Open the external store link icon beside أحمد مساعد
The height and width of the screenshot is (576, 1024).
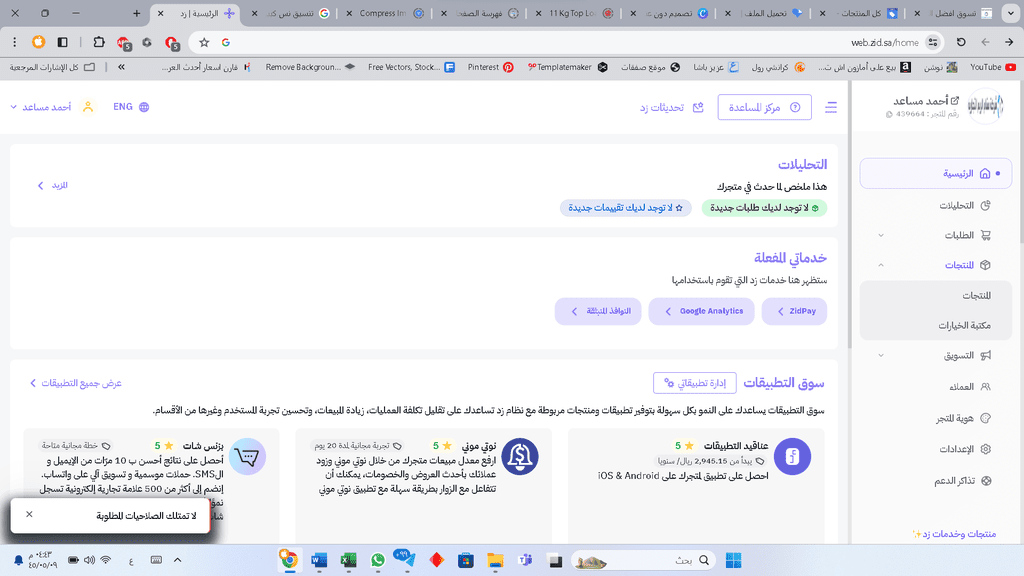pyautogui.click(x=955, y=101)
